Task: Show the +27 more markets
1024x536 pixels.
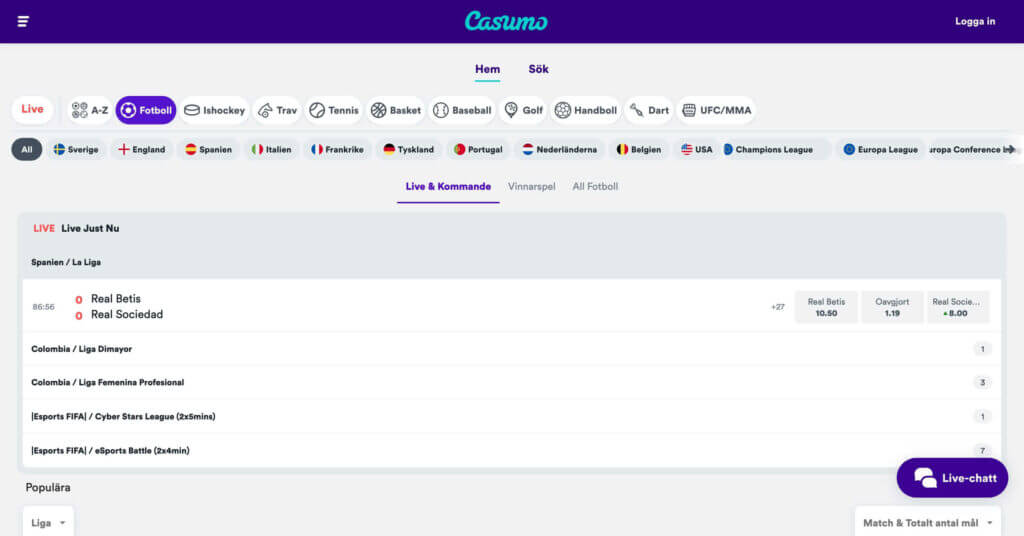Action: pos(777,307)
